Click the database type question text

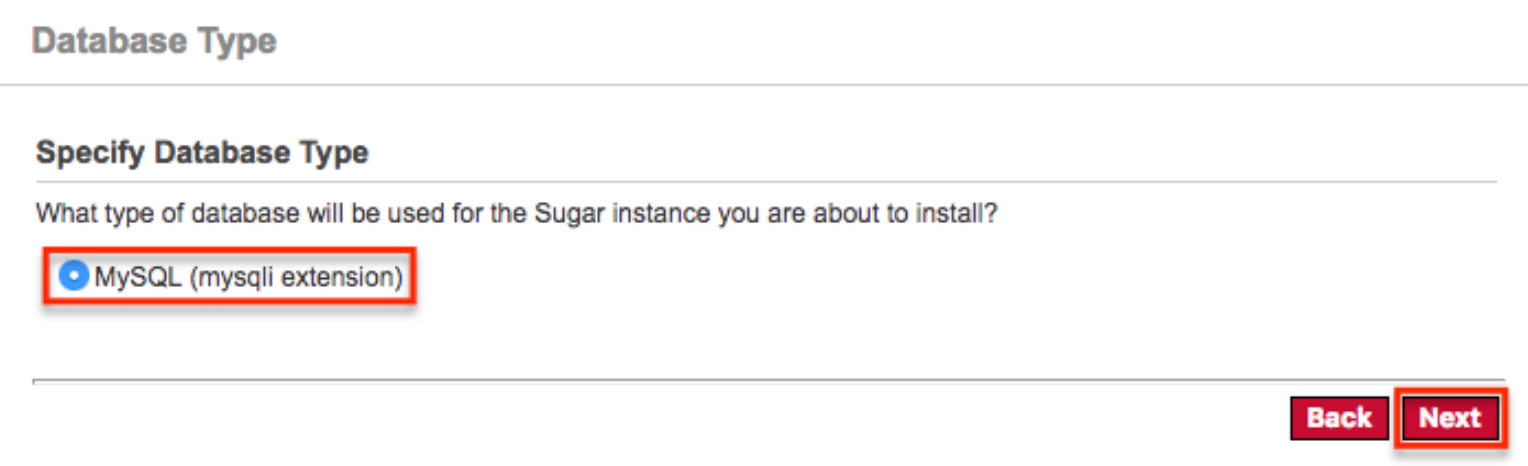tap(516, 214)
